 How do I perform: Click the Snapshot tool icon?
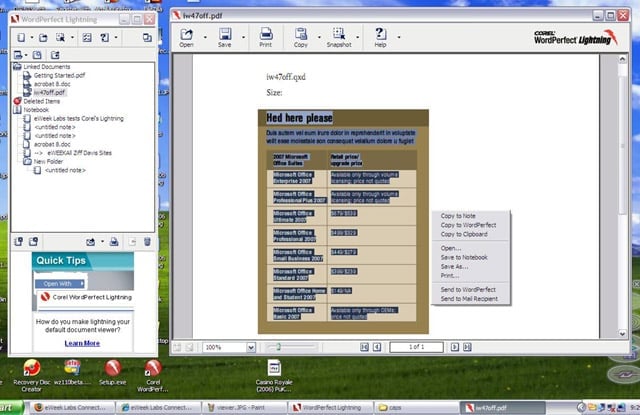[339, 38]
